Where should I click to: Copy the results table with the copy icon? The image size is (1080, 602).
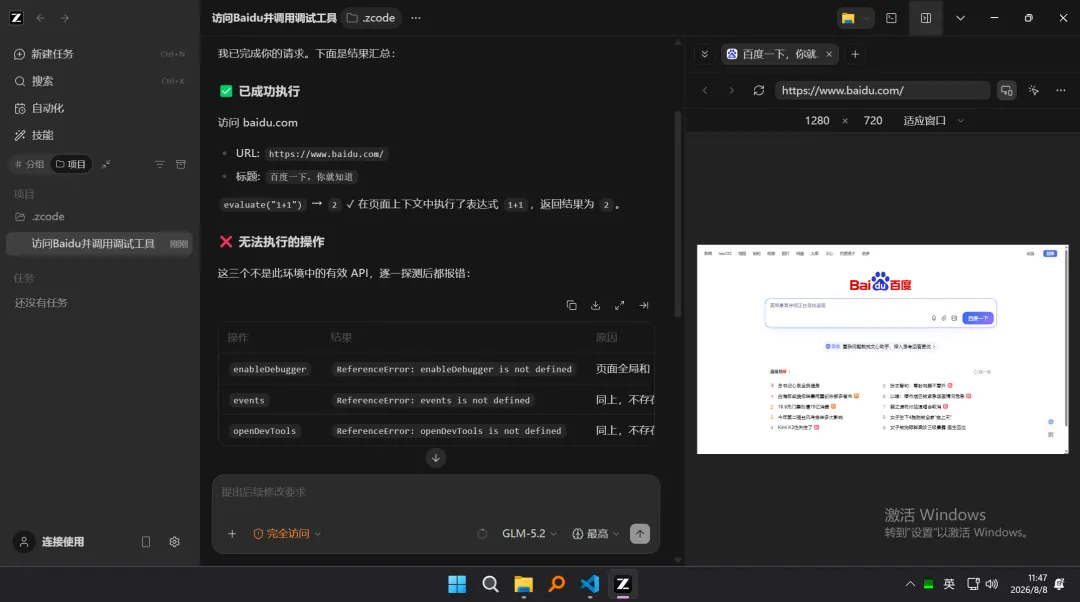[x=572, y=305]
